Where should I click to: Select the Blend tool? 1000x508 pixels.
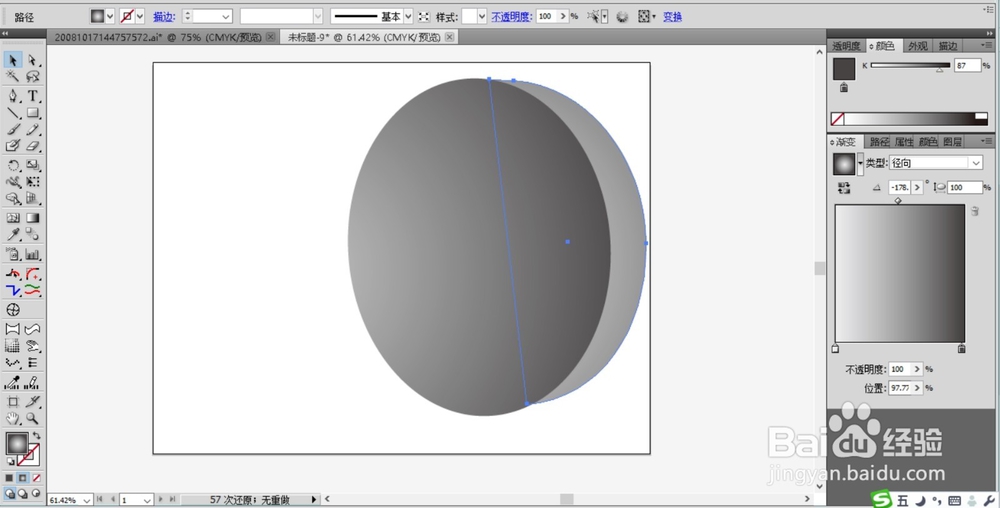click(33, 235)
